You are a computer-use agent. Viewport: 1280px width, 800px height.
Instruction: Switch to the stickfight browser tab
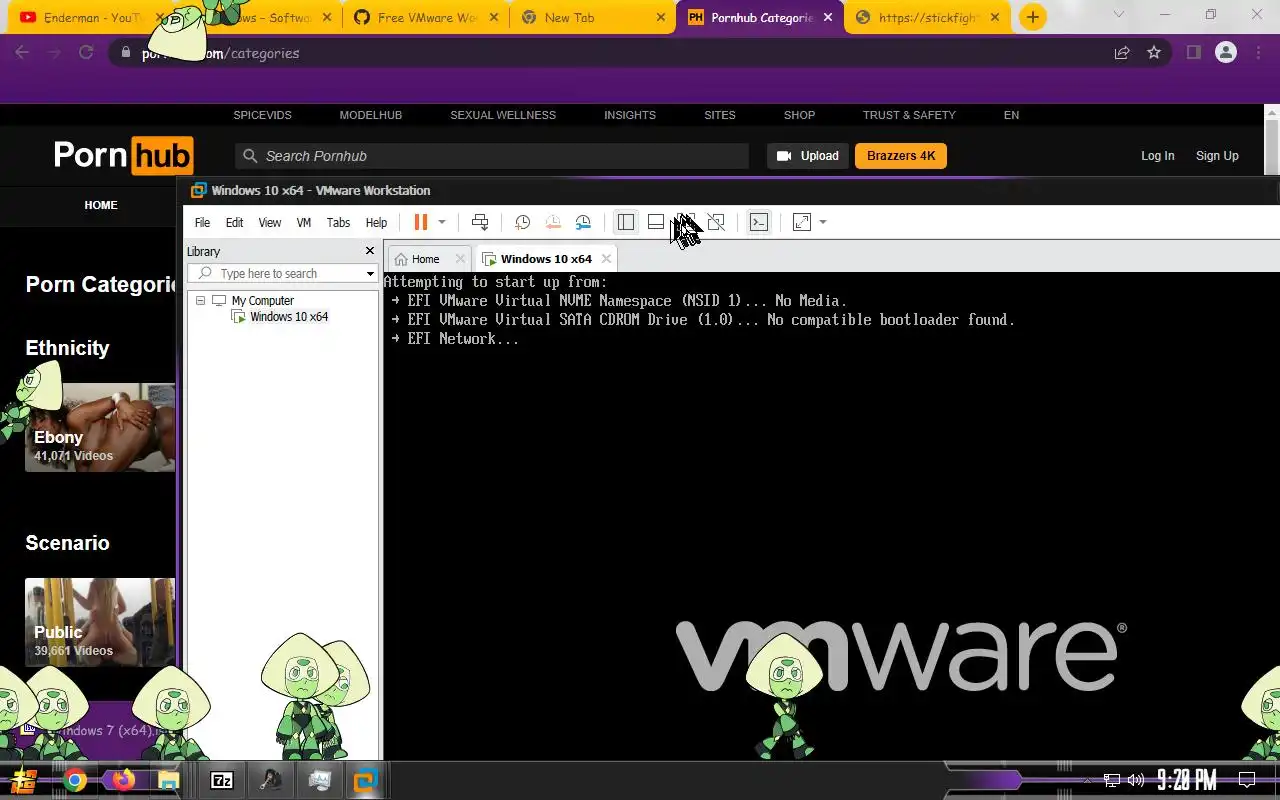(x=928, y=18)
